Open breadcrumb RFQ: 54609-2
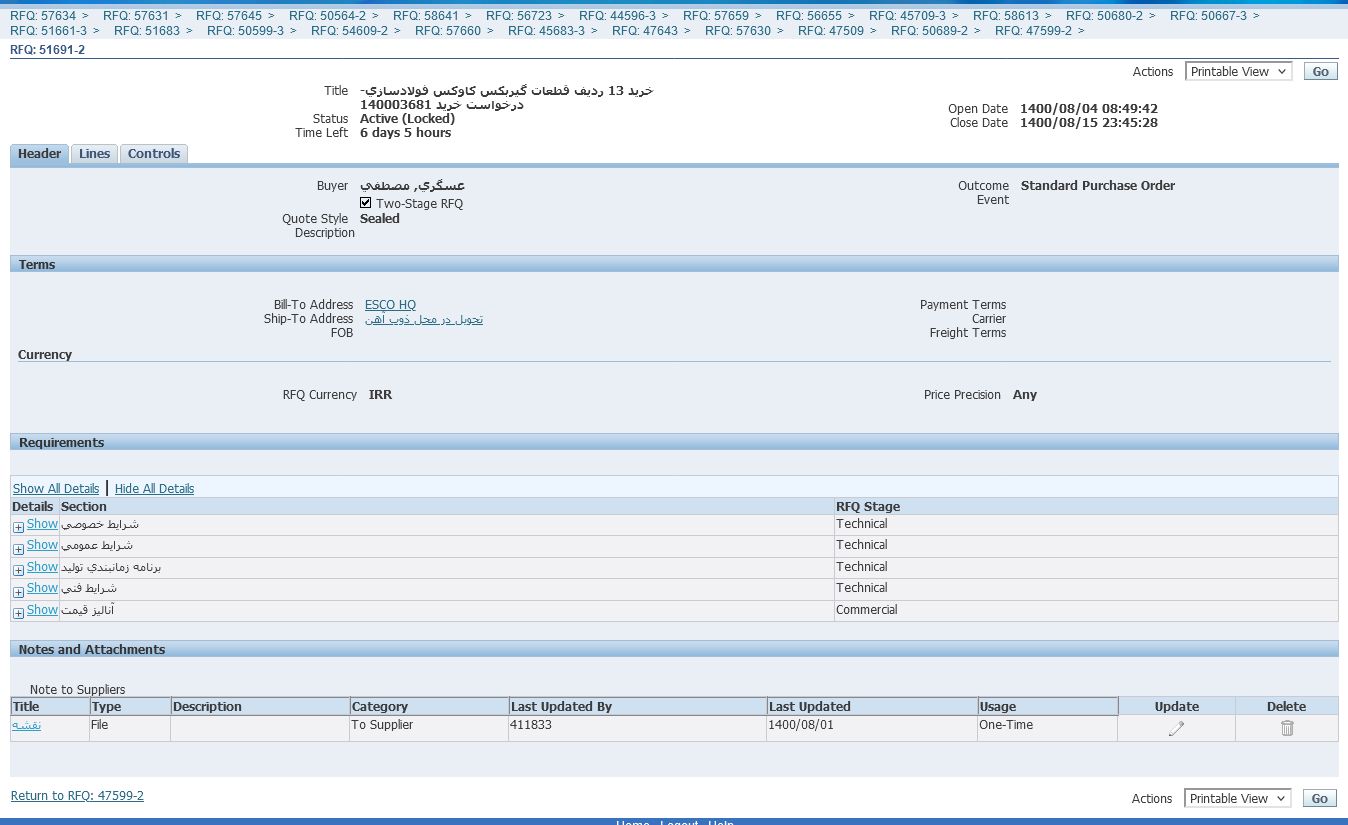Viewport: 1348px width, 825px height. pyautogui.click(x=349, y=31)
